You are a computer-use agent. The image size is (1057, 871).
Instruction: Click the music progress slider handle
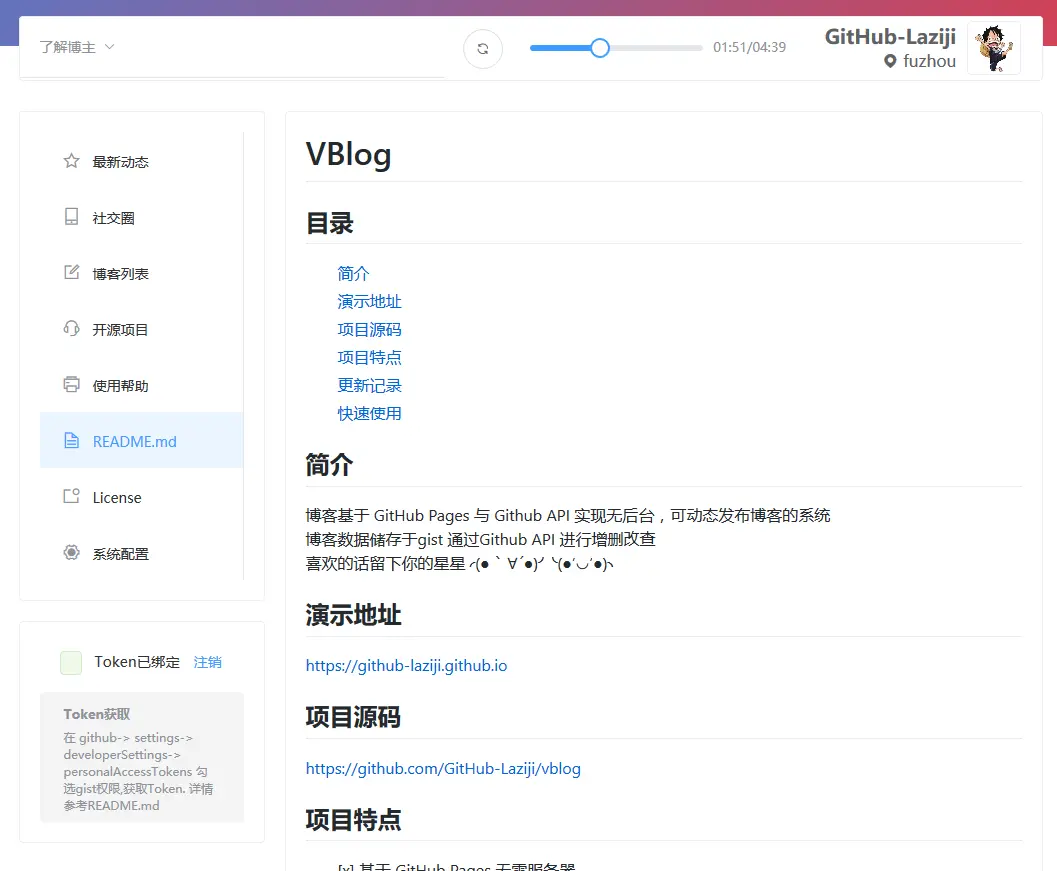[x=599, y=48]
